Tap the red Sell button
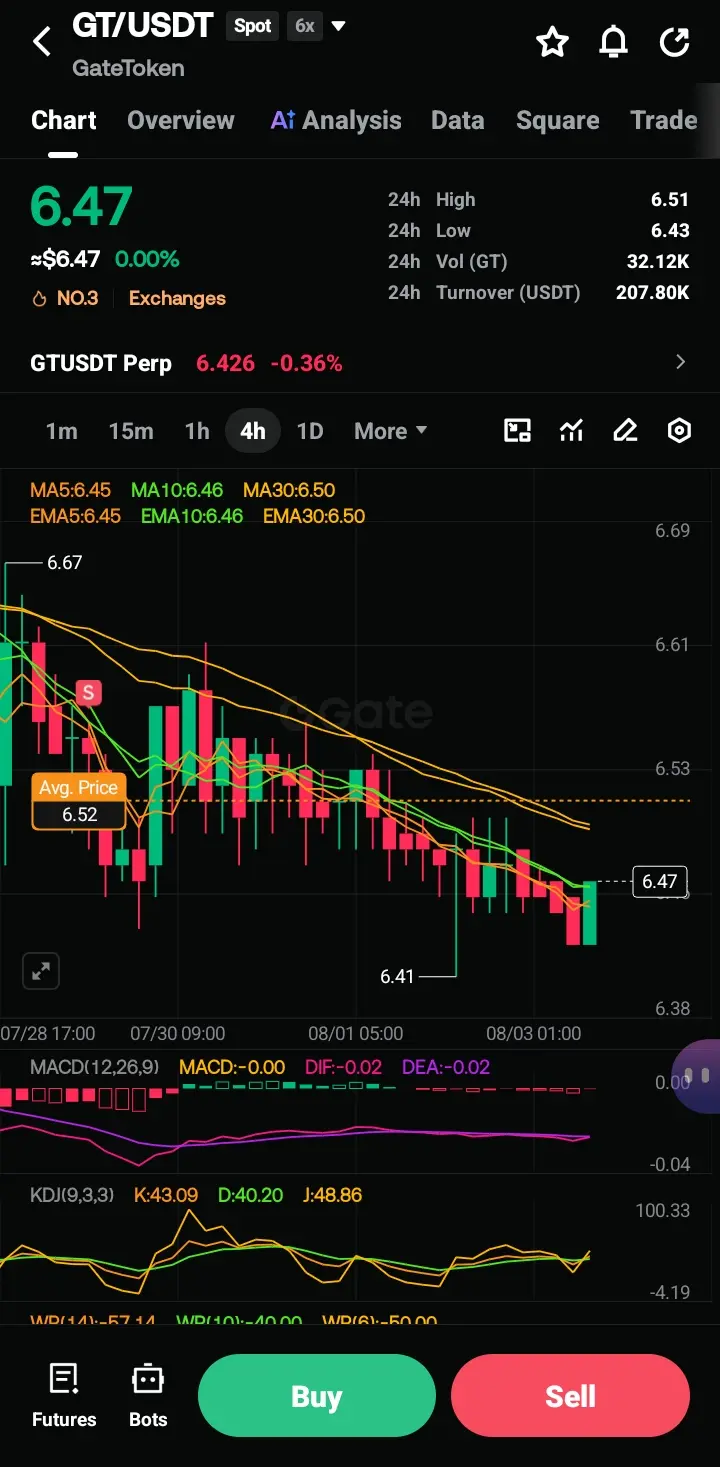720x1467 pixels. pyautogui.click(x=570, y=1396)
